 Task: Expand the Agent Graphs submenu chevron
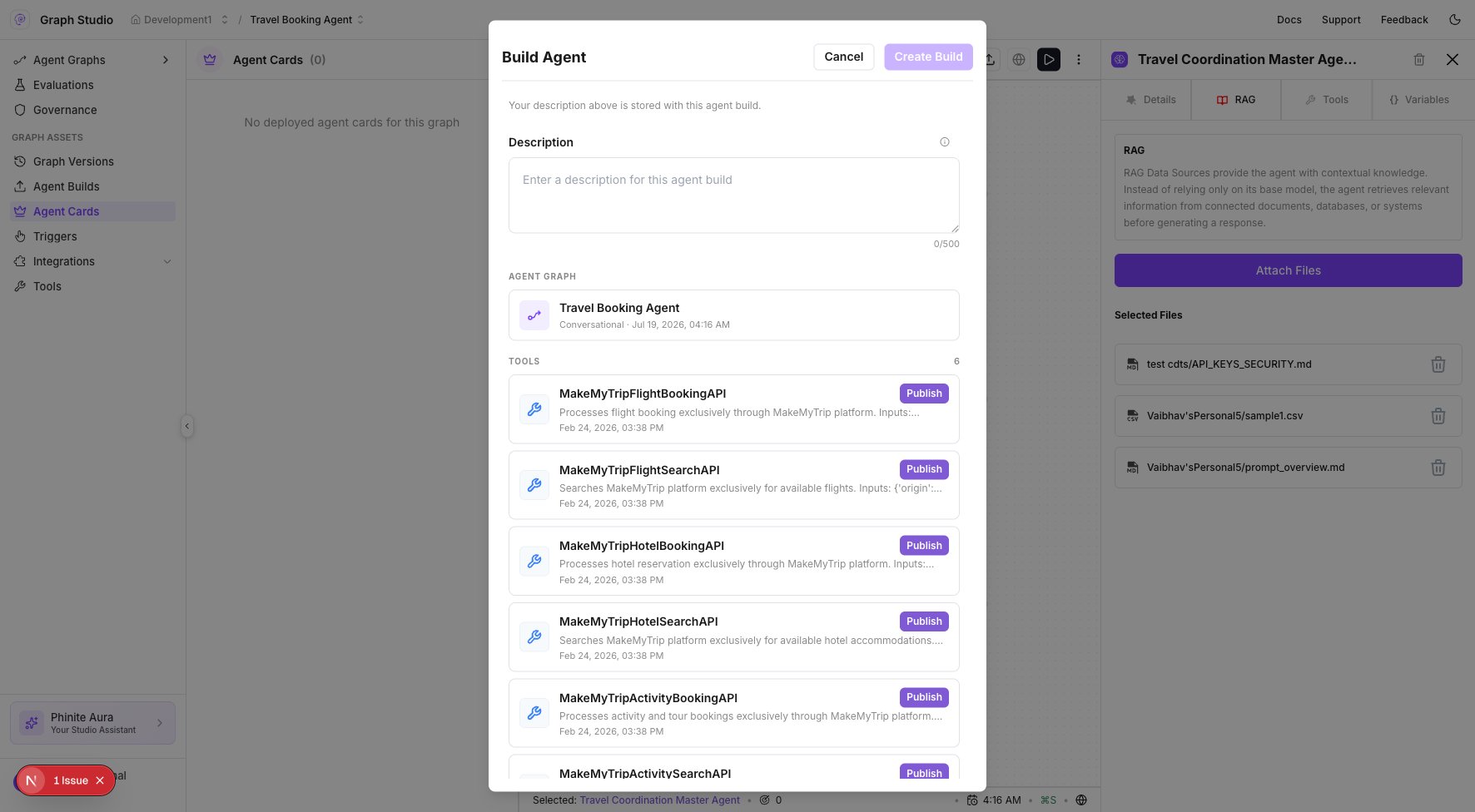click(166, 60)
